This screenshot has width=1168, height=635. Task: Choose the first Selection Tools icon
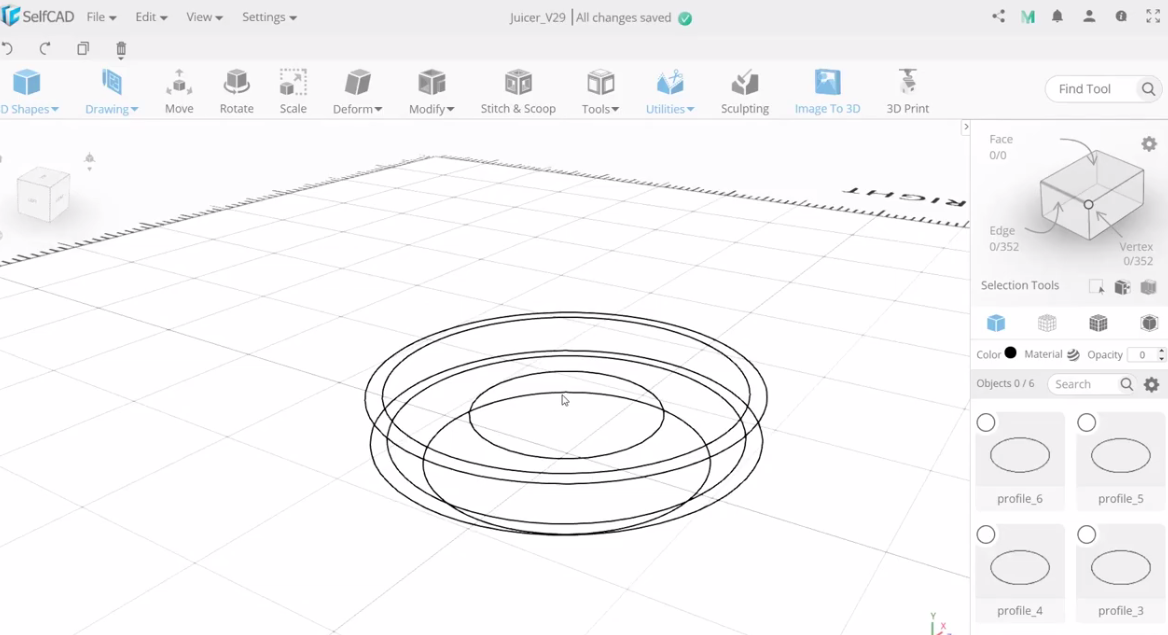pyautogui.click(x=1096, y=287)
